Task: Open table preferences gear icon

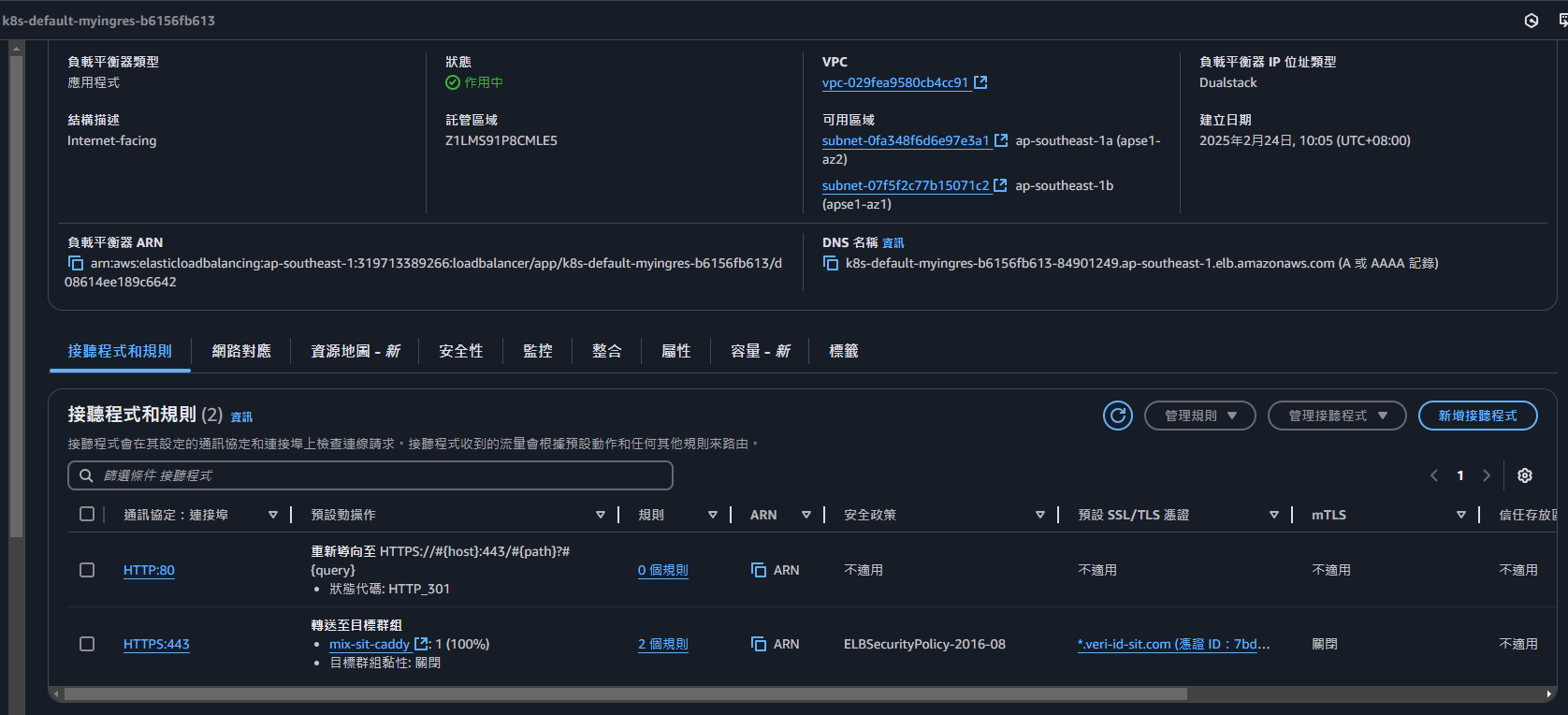Action: point(1524,475)
